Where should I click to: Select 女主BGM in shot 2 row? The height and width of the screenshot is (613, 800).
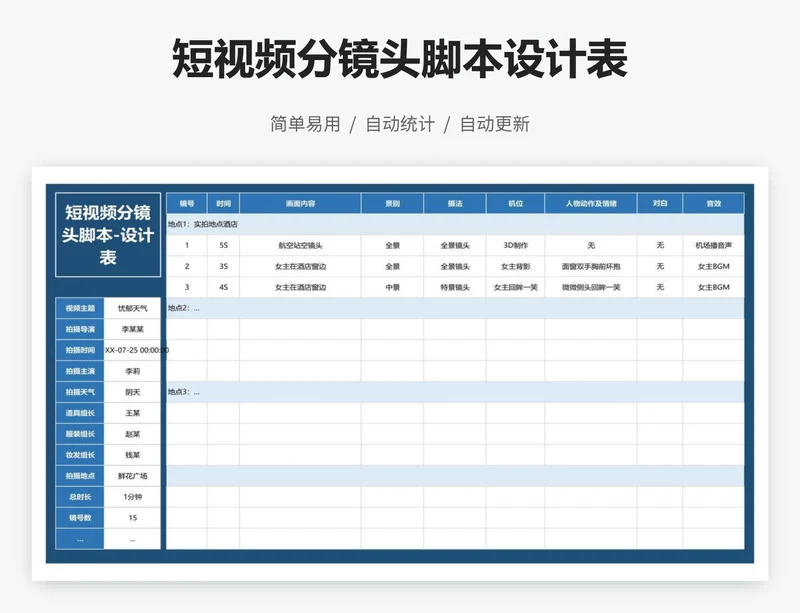tap(713, 266)
